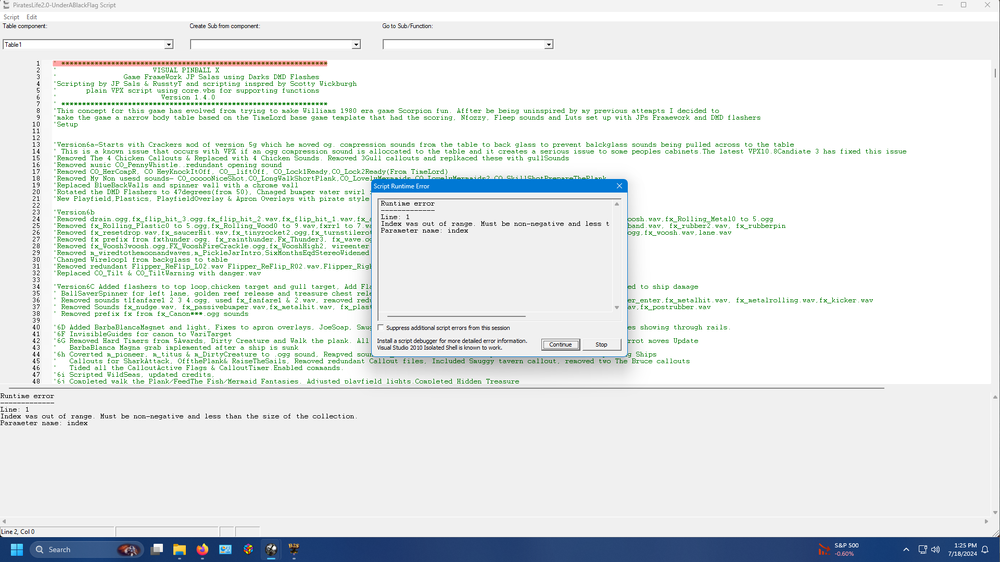Click the 'Replaced CO_Tilt' comment line
Screen dimensions: 1000x562
[158, 273]
